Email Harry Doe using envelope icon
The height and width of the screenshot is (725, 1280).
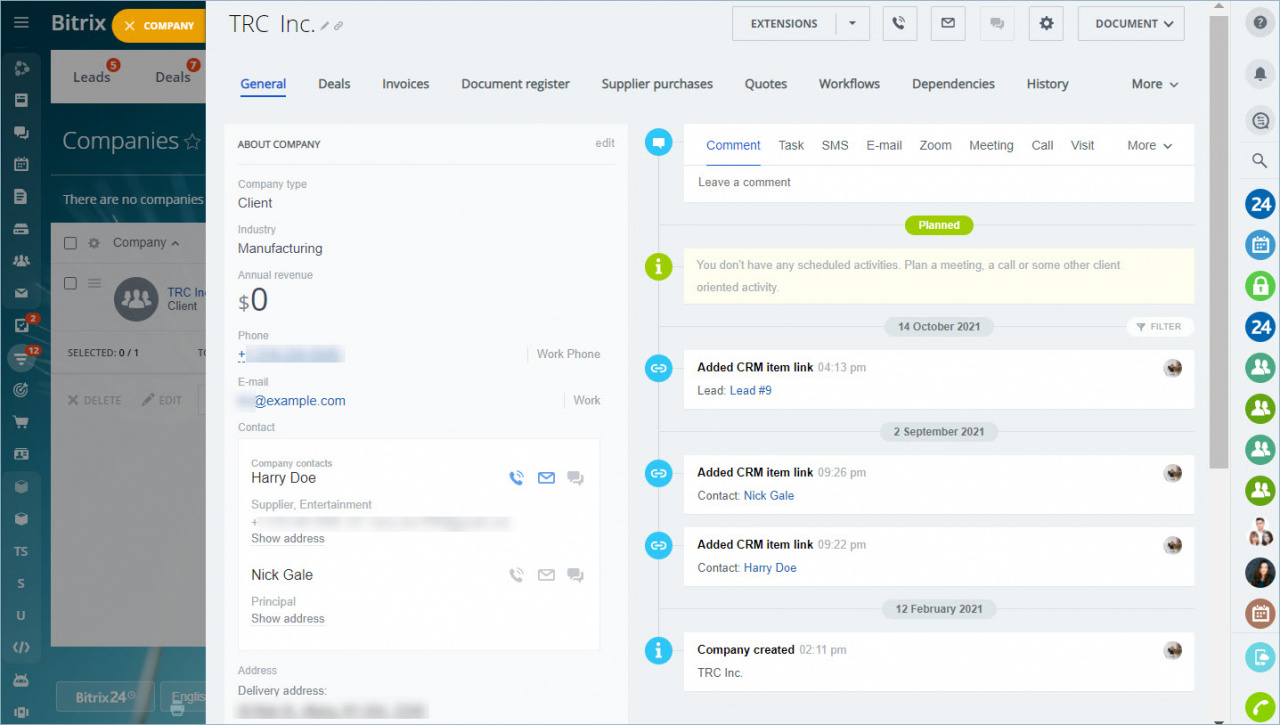tap(546, 478)
